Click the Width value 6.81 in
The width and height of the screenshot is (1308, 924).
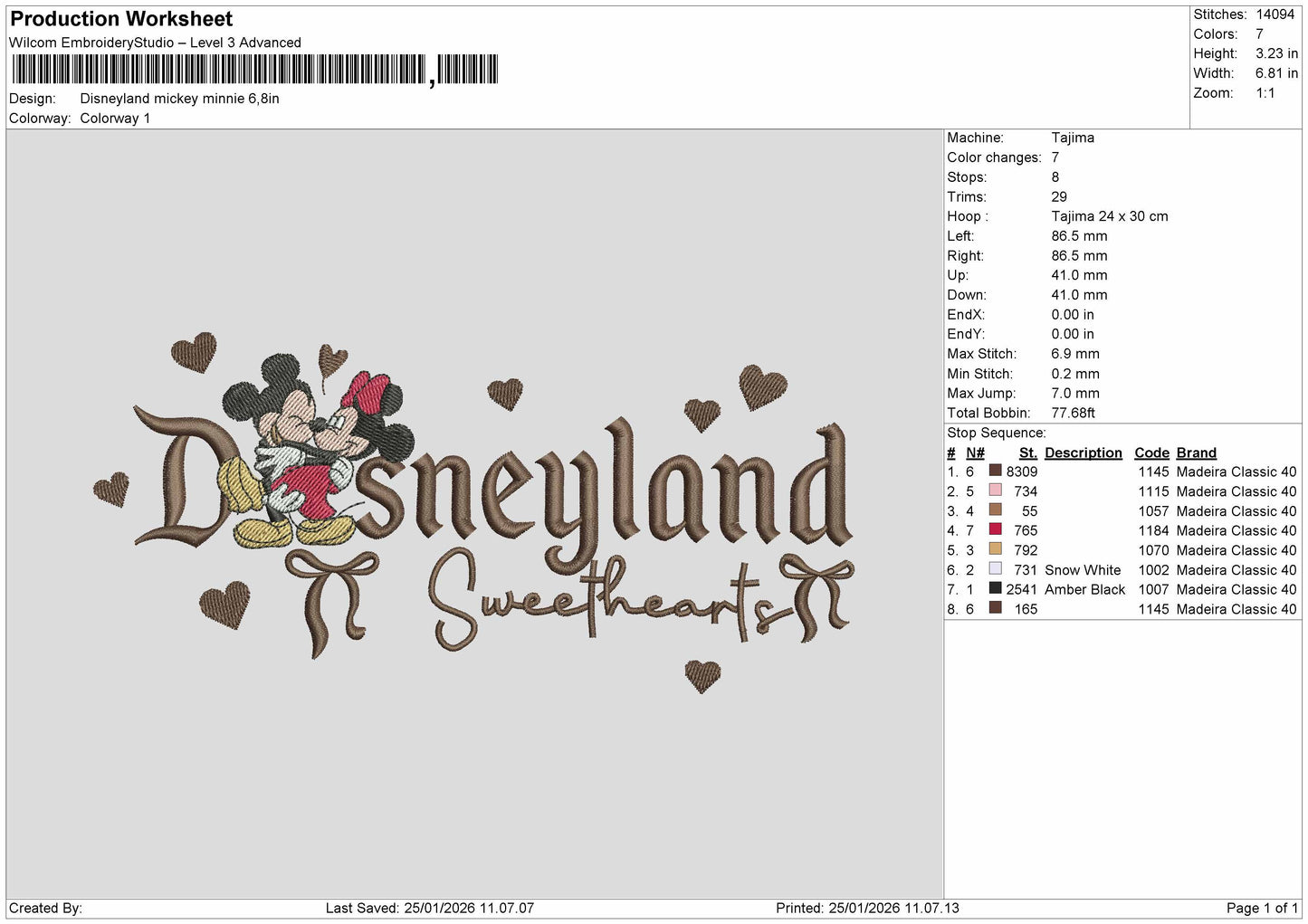(1276, 73)
